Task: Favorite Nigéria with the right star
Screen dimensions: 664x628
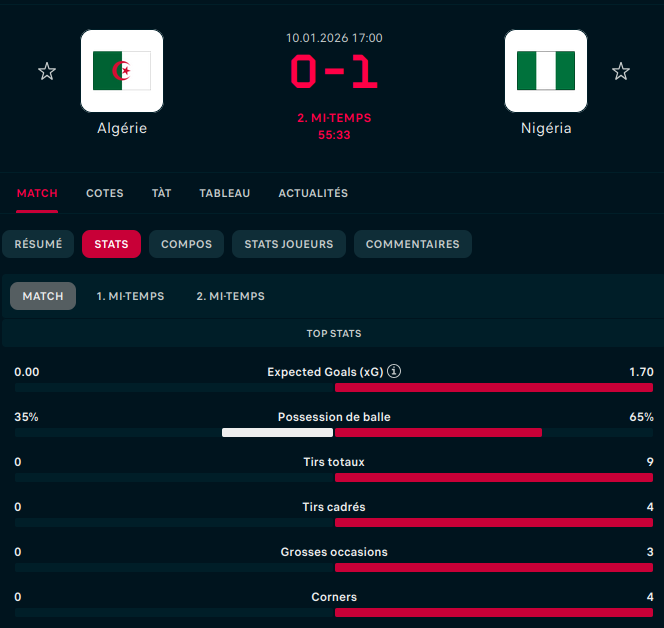Action: [x=621, y=71]
